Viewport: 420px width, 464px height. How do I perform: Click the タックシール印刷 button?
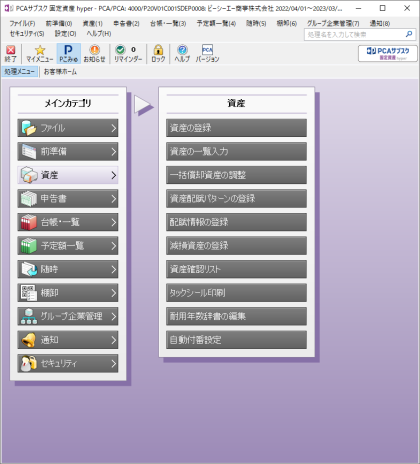[236, 293]
